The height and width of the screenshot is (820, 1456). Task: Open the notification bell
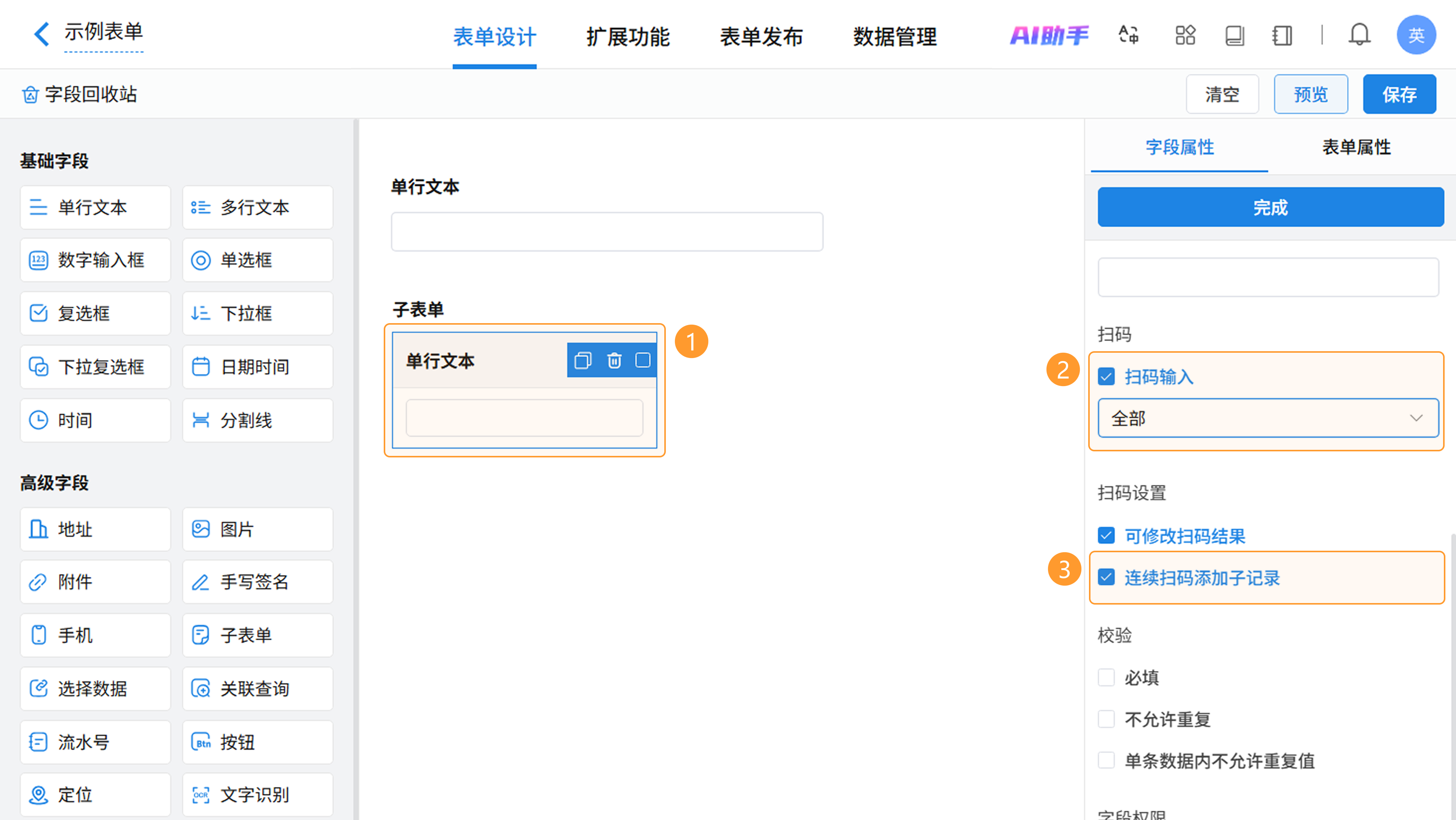click(x=1359, y=35)
